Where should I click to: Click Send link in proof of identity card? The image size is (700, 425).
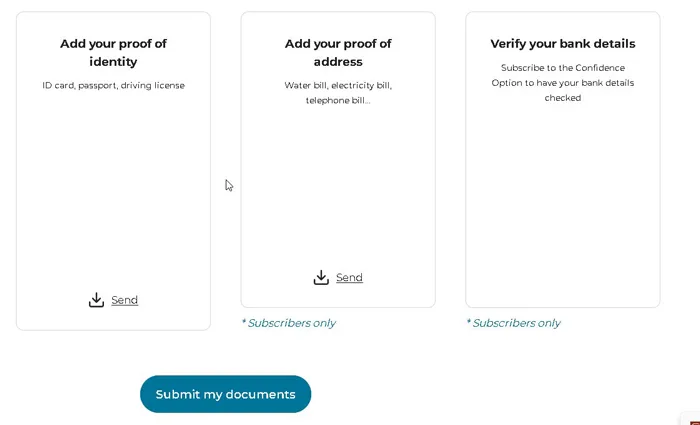125,300
